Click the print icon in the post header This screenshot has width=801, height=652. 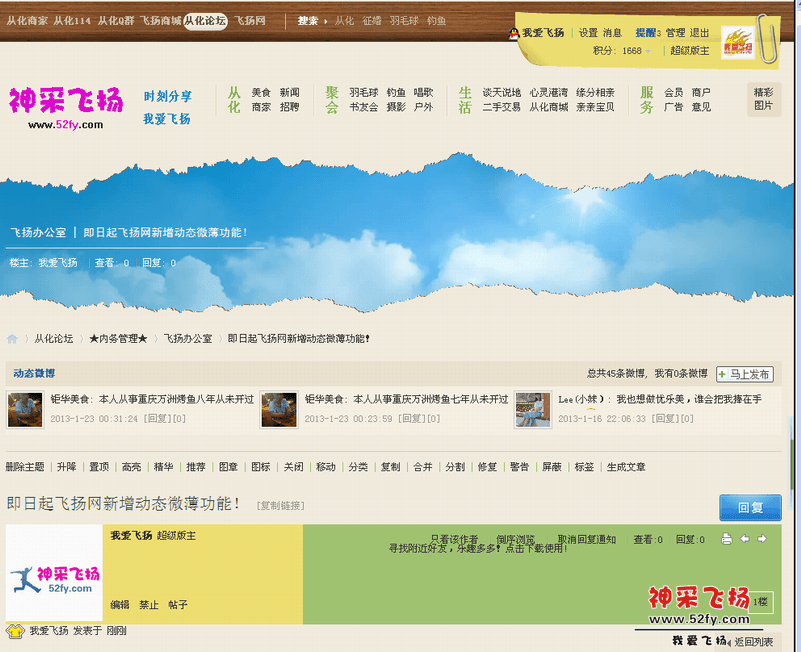pos(727,539)
